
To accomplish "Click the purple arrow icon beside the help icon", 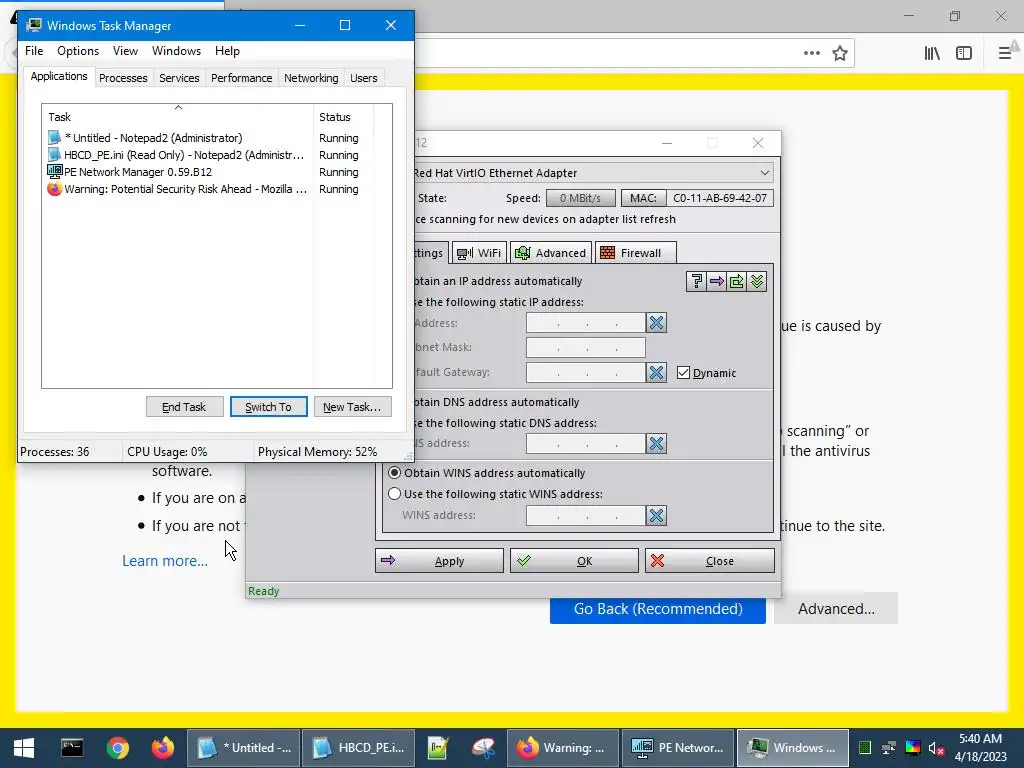I will [716, 281].
